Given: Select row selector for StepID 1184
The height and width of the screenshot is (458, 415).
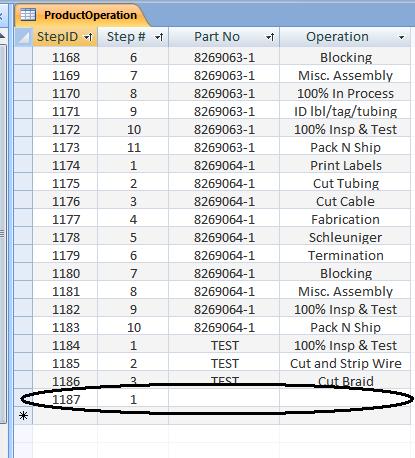Looking at the screenshot, I should coord(23,345).
